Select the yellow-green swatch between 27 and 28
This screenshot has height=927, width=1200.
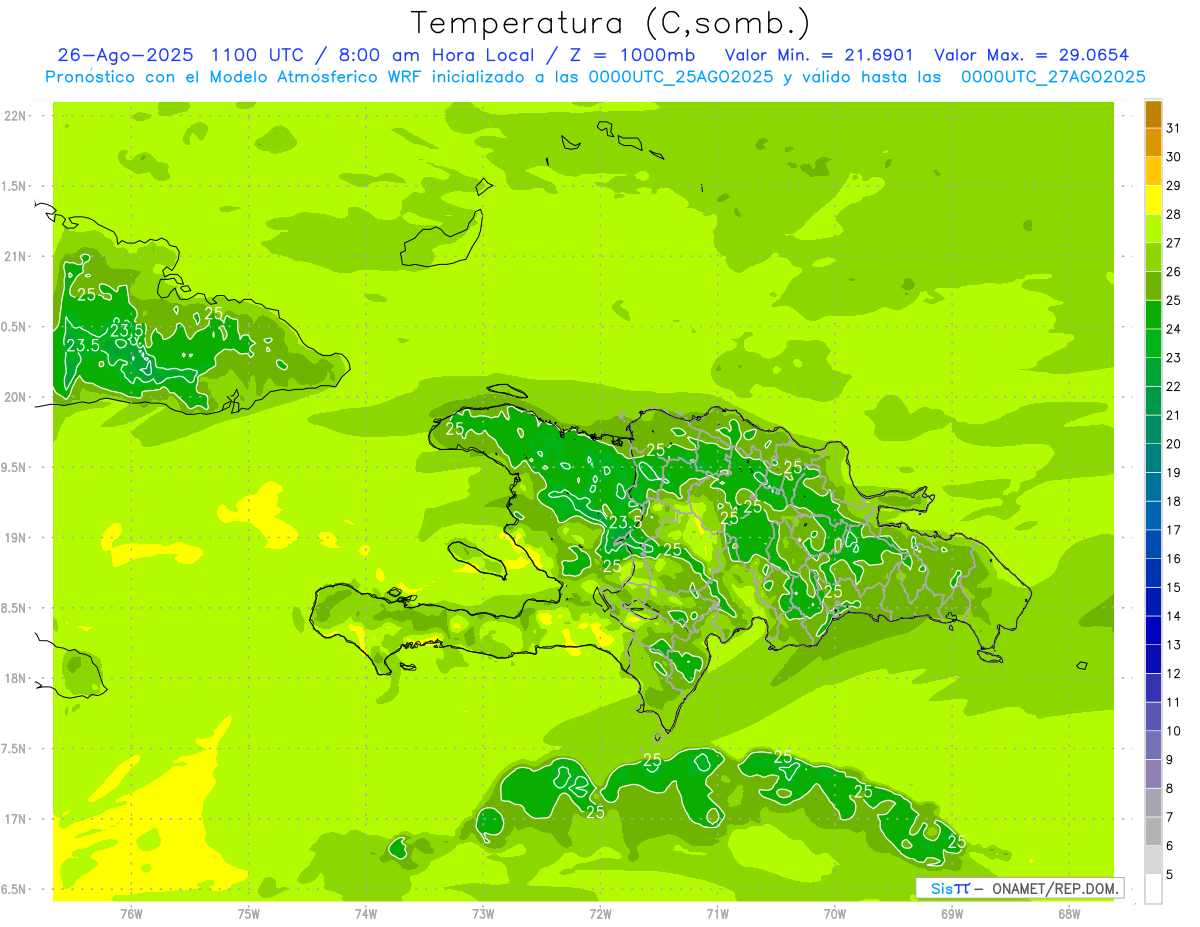(1153, 229)
